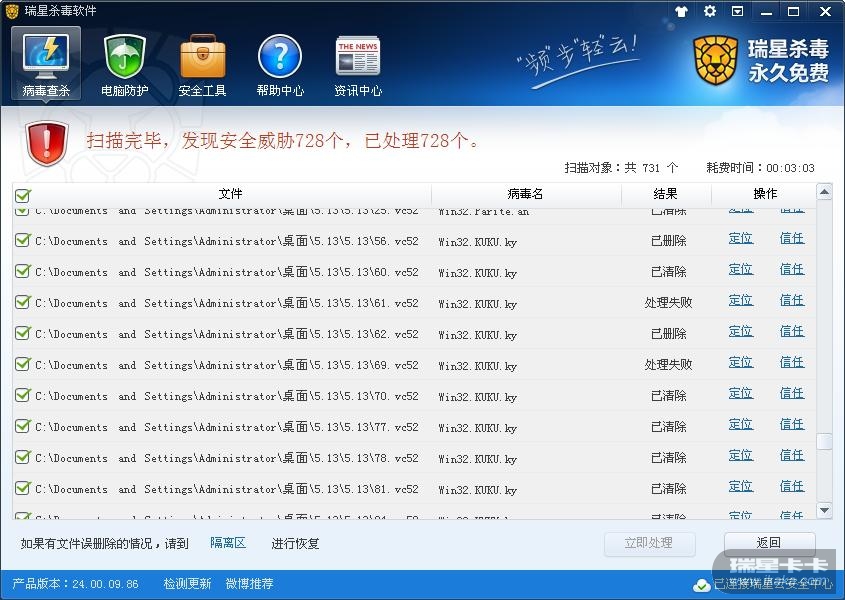Viewport: 845px width, 600px height.
Task: Click the 耗费时间 00:03:03 text
Action: coord(760,168)
